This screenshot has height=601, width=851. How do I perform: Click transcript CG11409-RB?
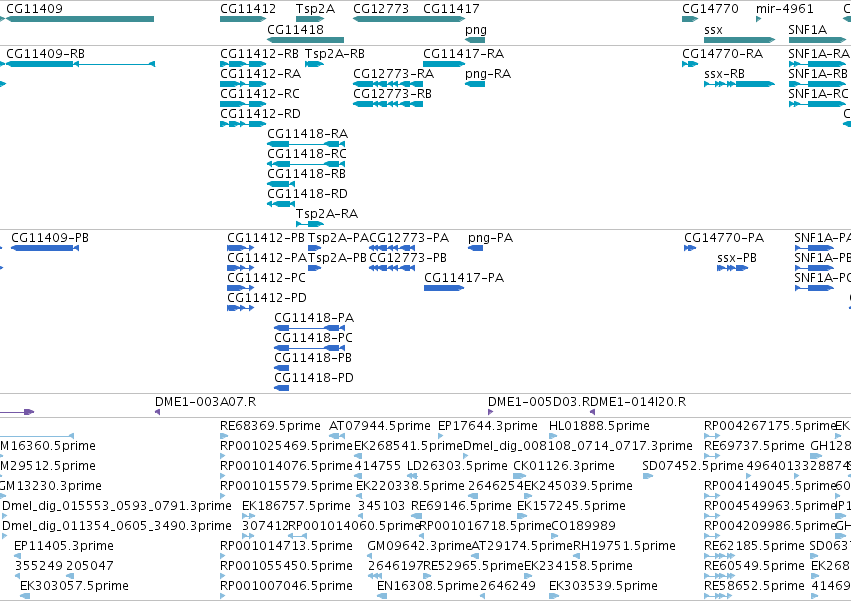tap(46, 54)
